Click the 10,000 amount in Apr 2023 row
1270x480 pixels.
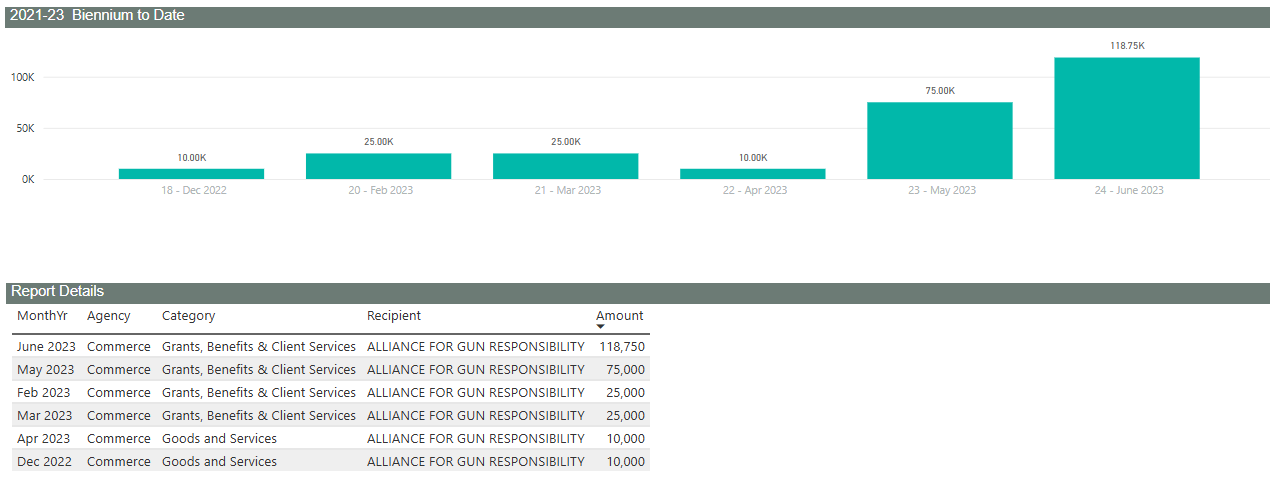tap(626, 439)
